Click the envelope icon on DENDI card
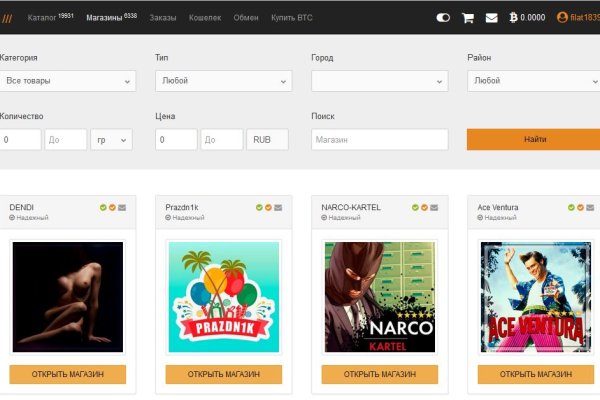 [122, 208]
